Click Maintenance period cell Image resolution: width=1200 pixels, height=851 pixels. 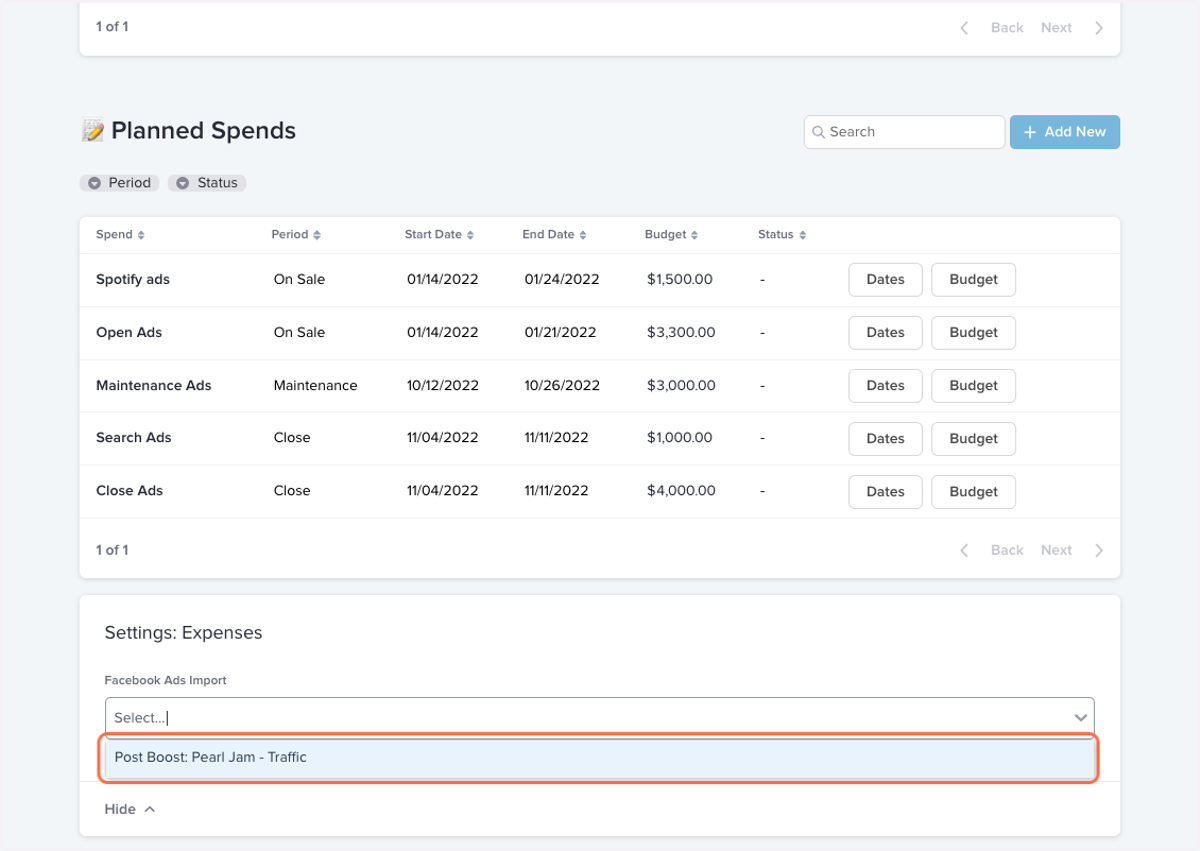click(315, 386)
